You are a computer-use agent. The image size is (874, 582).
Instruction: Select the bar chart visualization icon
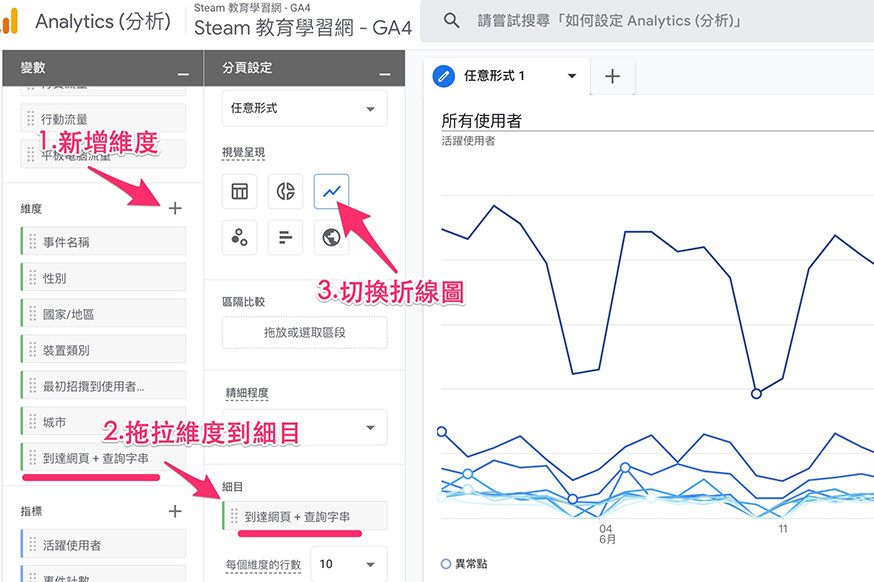(285, 237)
